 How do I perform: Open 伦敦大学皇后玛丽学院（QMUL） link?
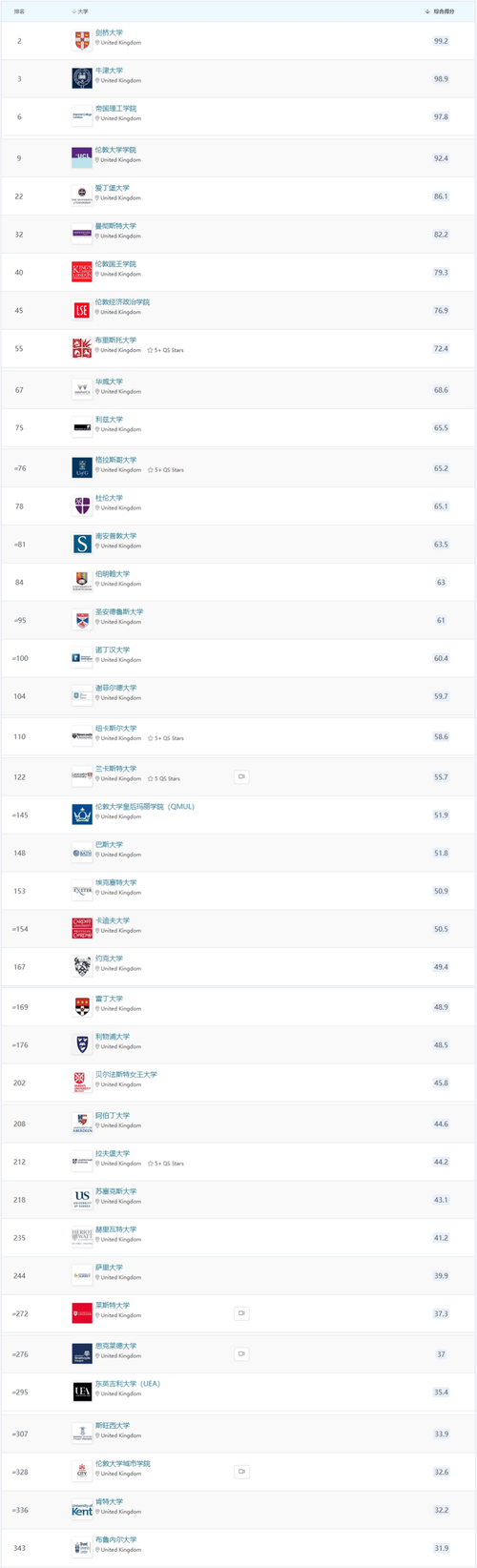coord(145,806)
